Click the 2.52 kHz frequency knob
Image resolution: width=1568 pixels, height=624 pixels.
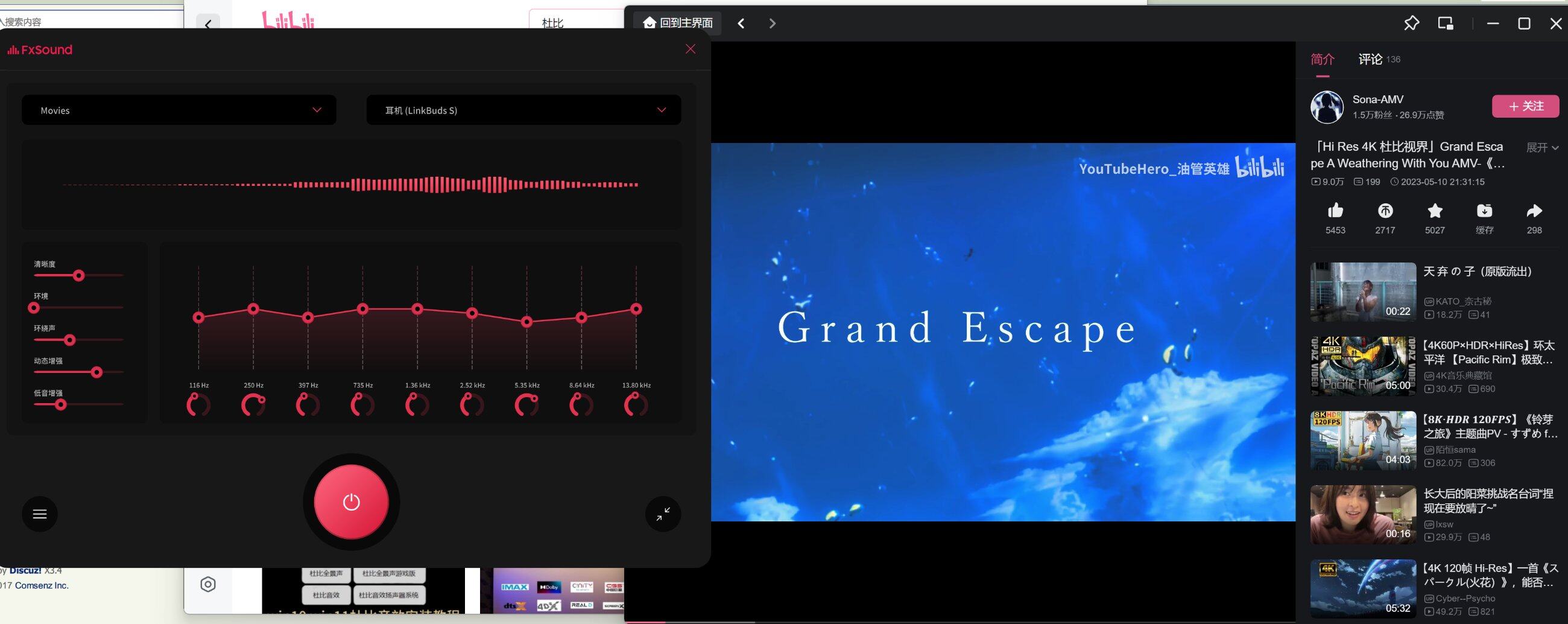472,404
